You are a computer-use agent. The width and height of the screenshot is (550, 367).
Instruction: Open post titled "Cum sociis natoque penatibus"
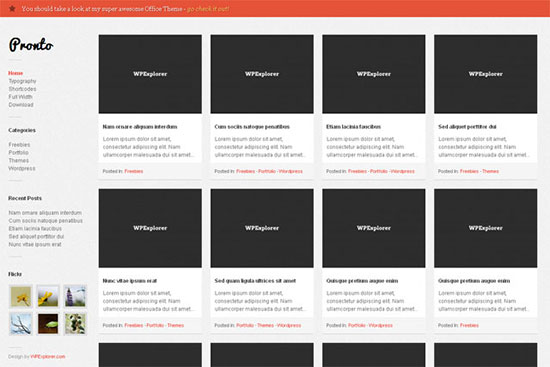(x=252, y=127)
